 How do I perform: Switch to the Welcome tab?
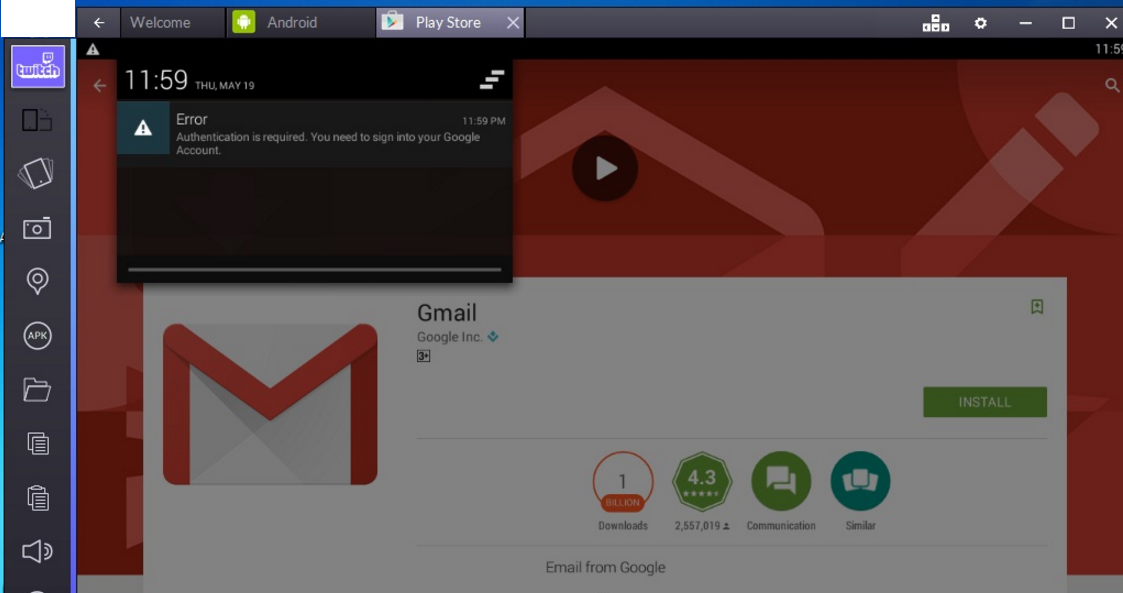tap(159, 22)
